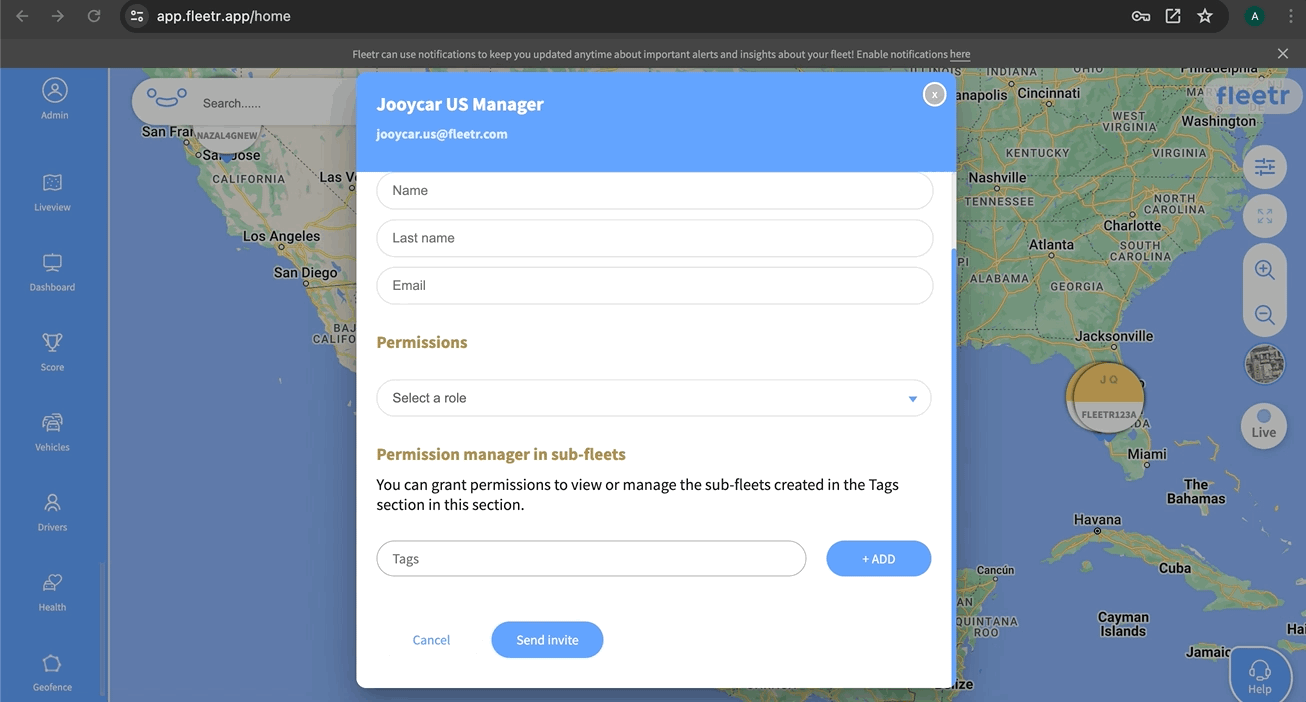This screenshot has width=1306, height=702.
Task: Click the site info icon in address bar
Action: click(138, 16)
